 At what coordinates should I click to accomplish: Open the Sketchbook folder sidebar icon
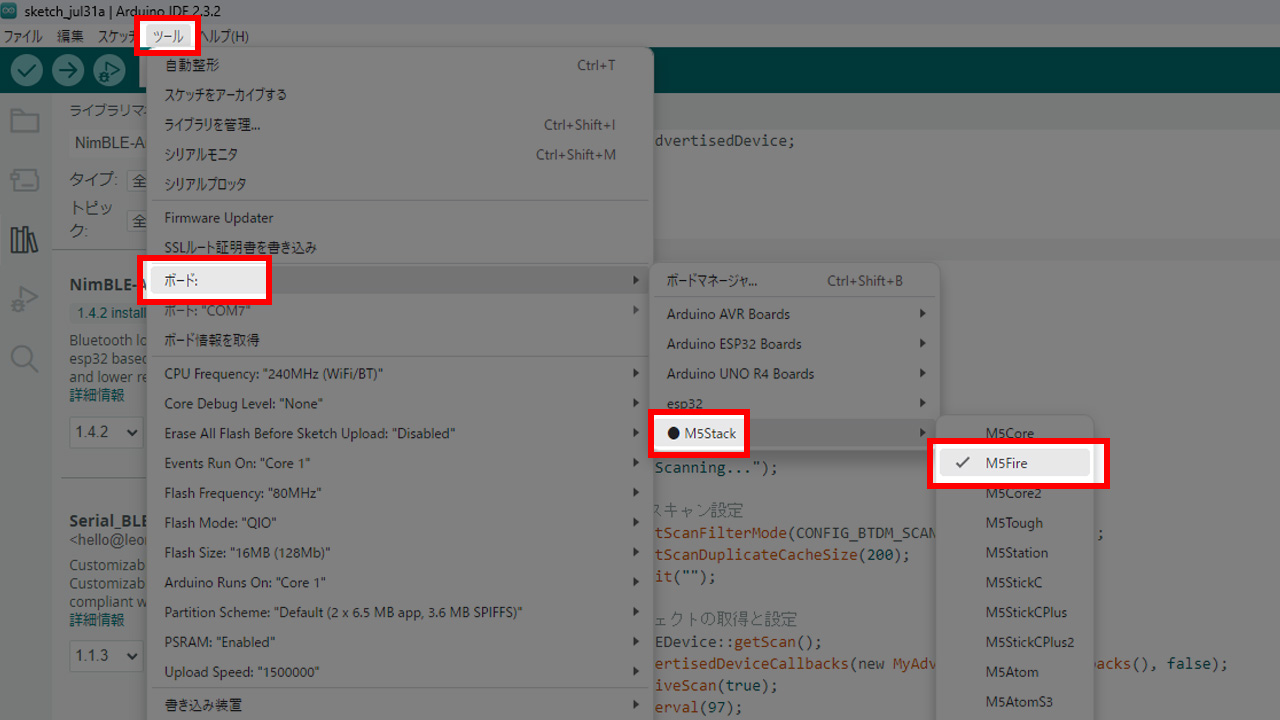(x=24, y=122)
